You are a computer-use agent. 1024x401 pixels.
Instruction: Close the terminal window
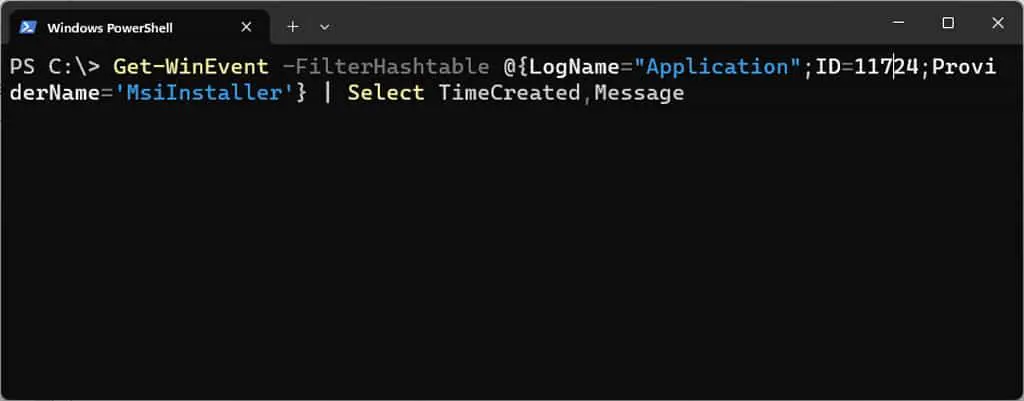[998, 23]
